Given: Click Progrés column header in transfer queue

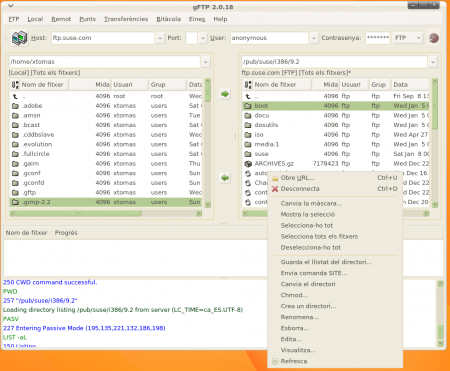Looking at the screenshot, I should (x=66, y=233).
